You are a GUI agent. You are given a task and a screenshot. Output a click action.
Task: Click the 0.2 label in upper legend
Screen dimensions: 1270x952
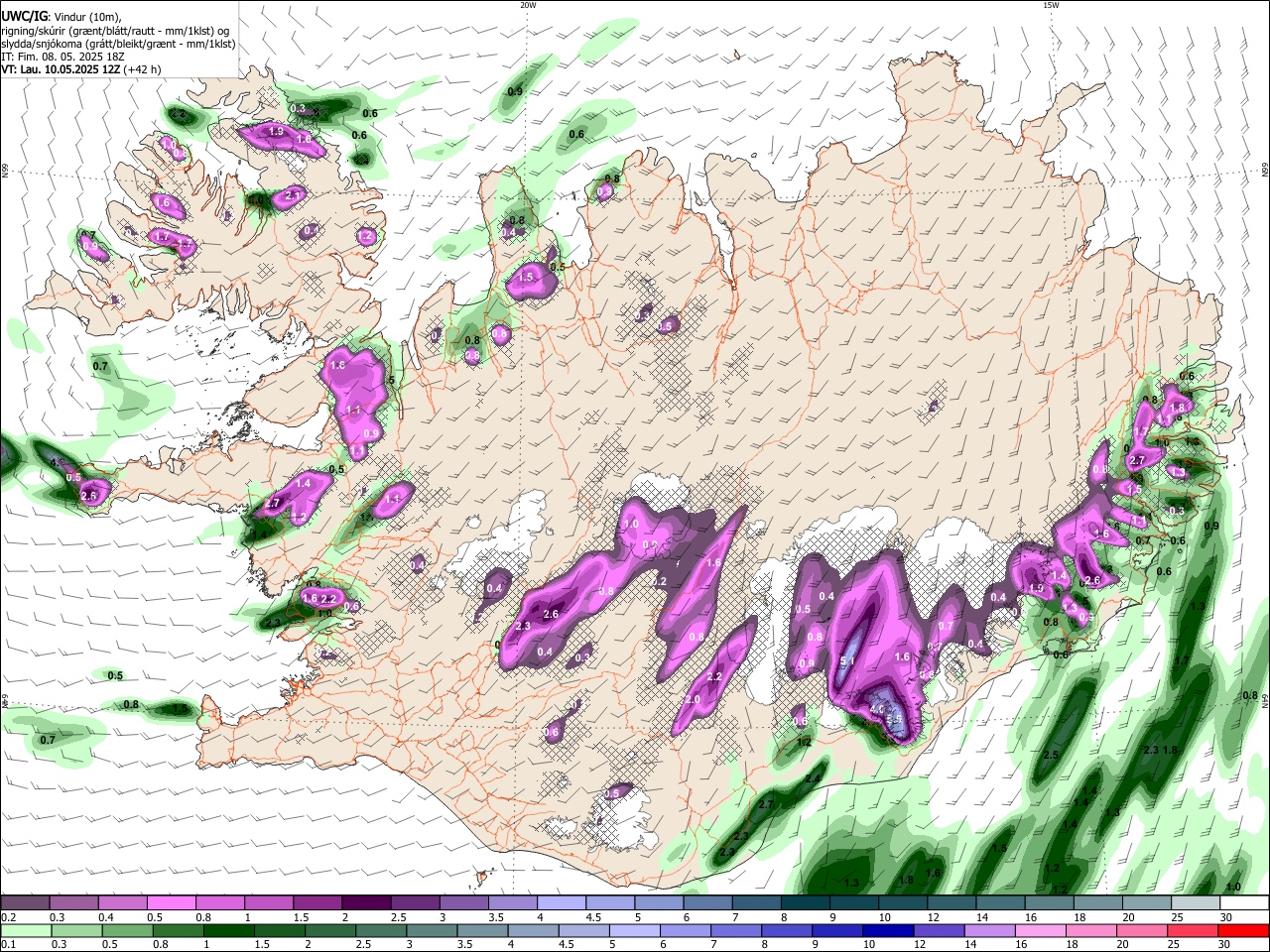9,917
